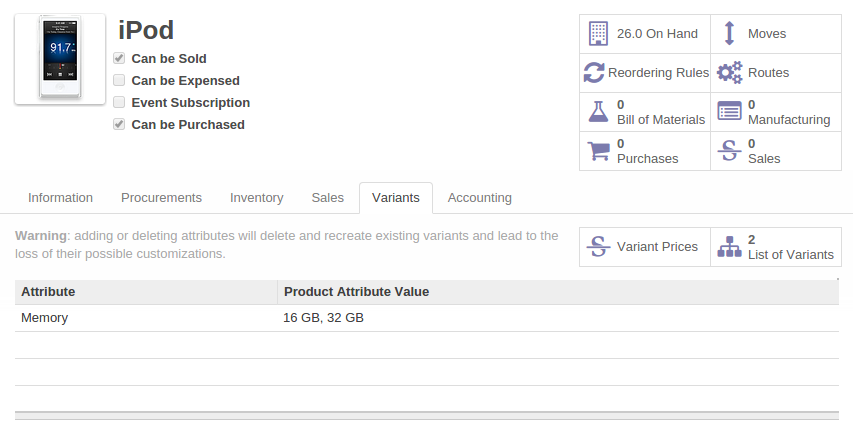Untick the Can be Purchased checkbox
Viewport: 853px width, 434px height.
119,125
